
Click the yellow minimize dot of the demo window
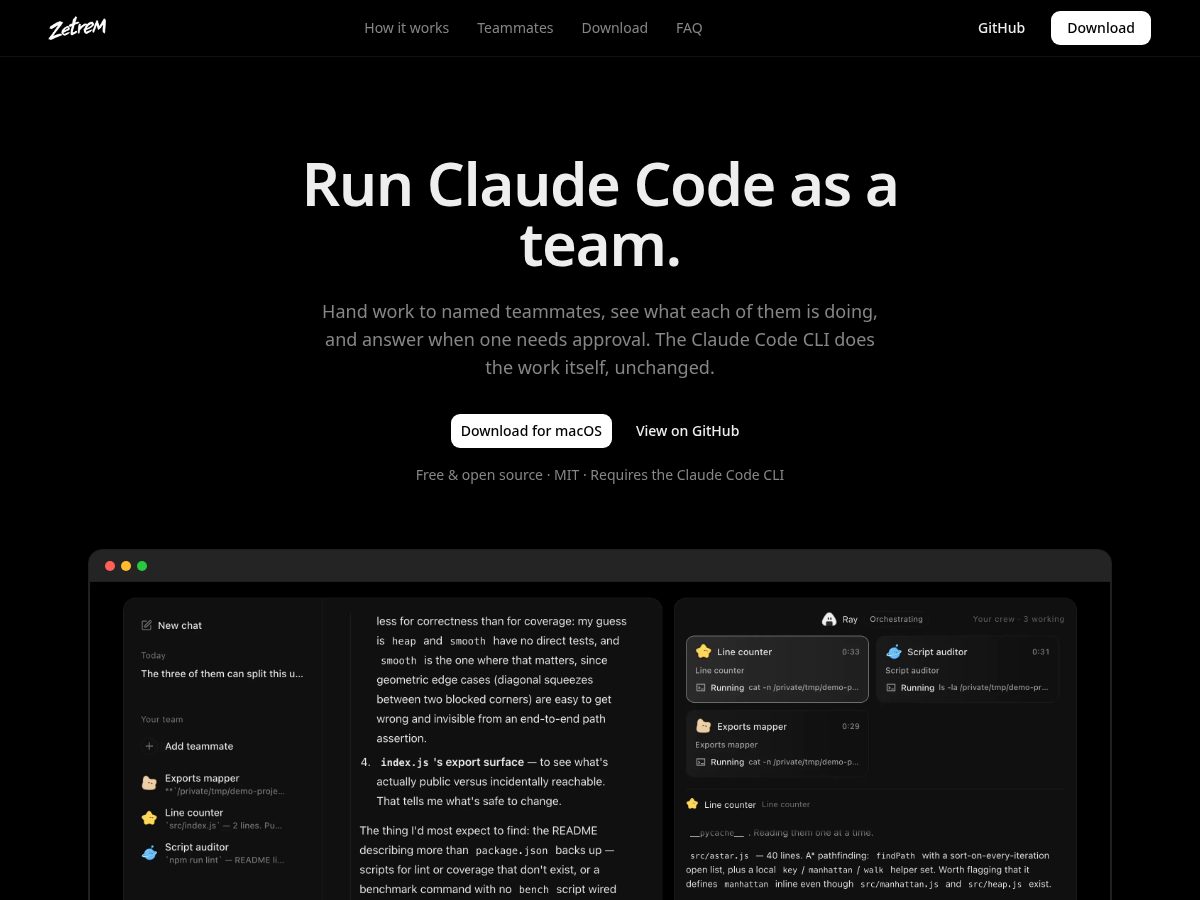coord(126,566)
